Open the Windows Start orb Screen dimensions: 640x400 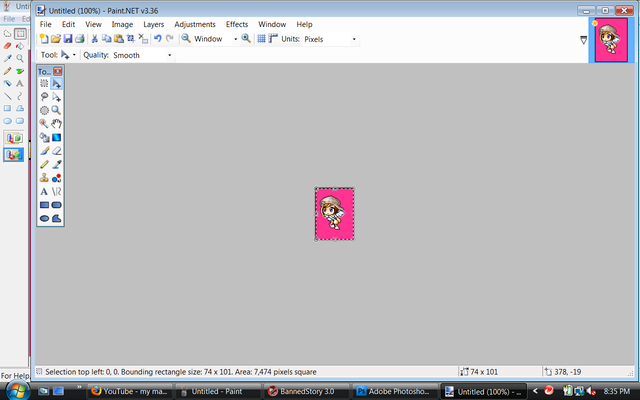click(x=17, y=390)
